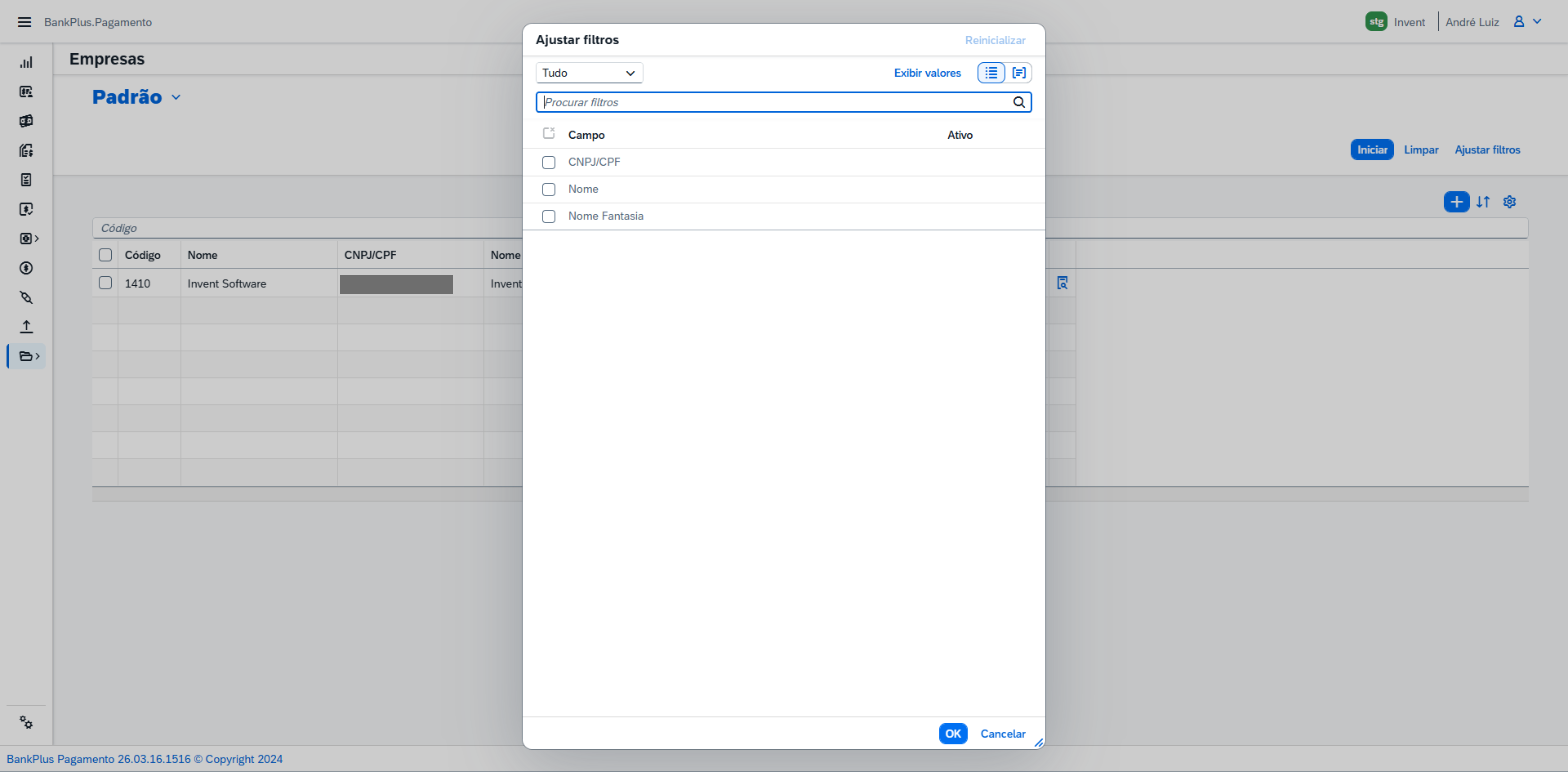Viewport: 1568px width, 772px height.
Task: Expand the Padrão view variant dropdown
Action: [x=176, y=97]
